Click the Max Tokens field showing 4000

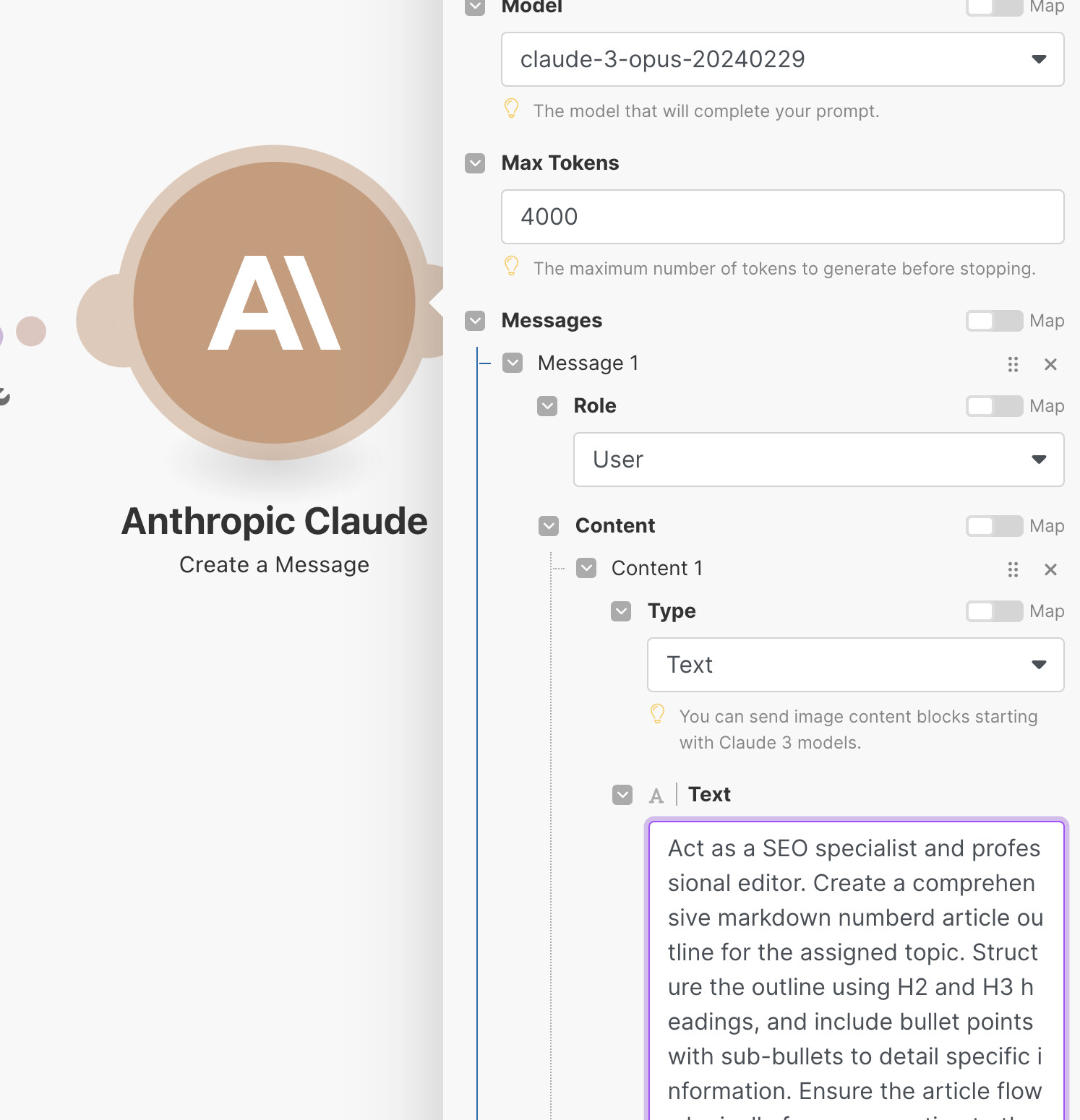[x=782, y=217]
